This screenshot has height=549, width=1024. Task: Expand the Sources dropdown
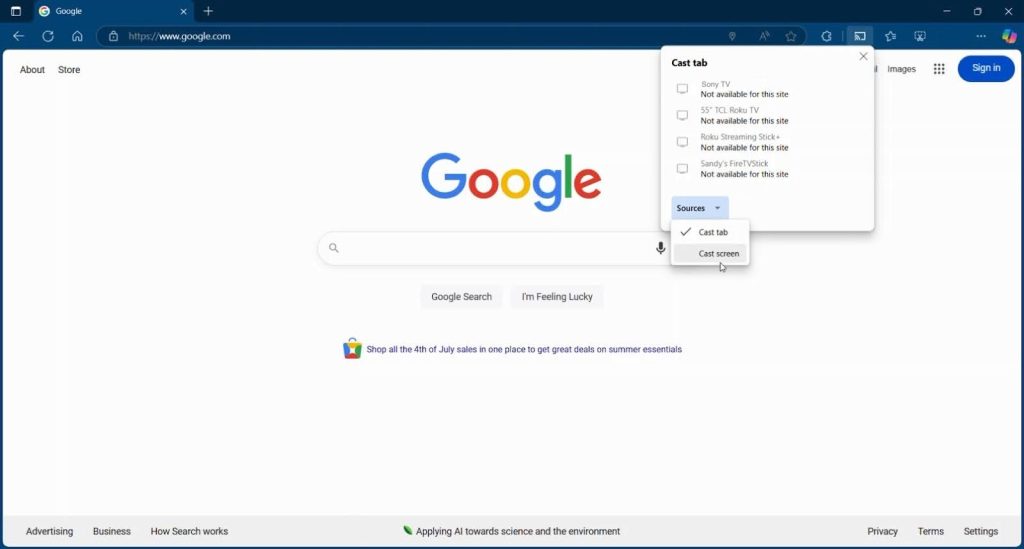click(x=699, y=208)
